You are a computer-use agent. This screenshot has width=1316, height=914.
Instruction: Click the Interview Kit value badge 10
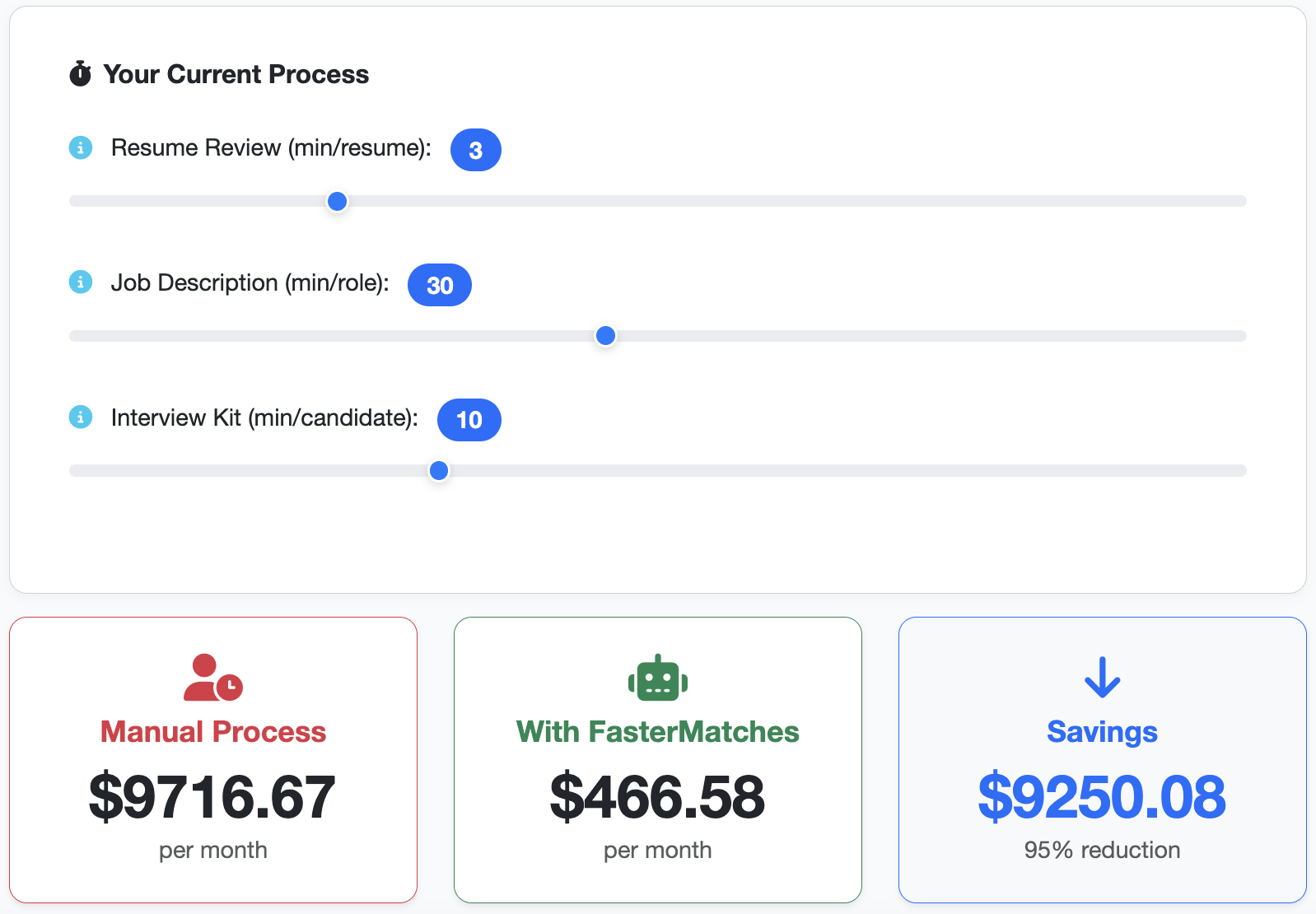point(469,420)
